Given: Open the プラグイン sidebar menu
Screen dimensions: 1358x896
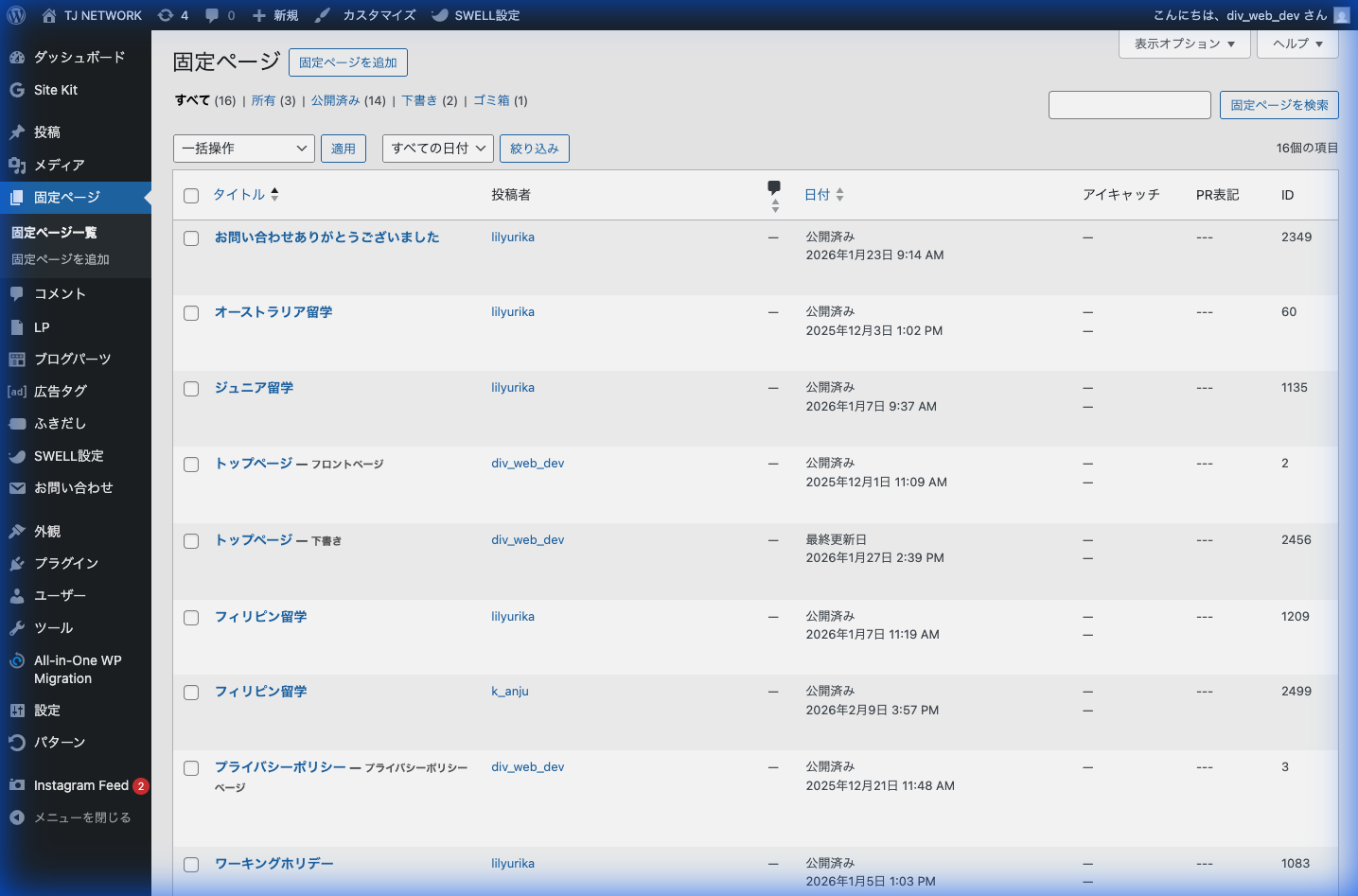Looking at the screenshot, I should (65, 563).
